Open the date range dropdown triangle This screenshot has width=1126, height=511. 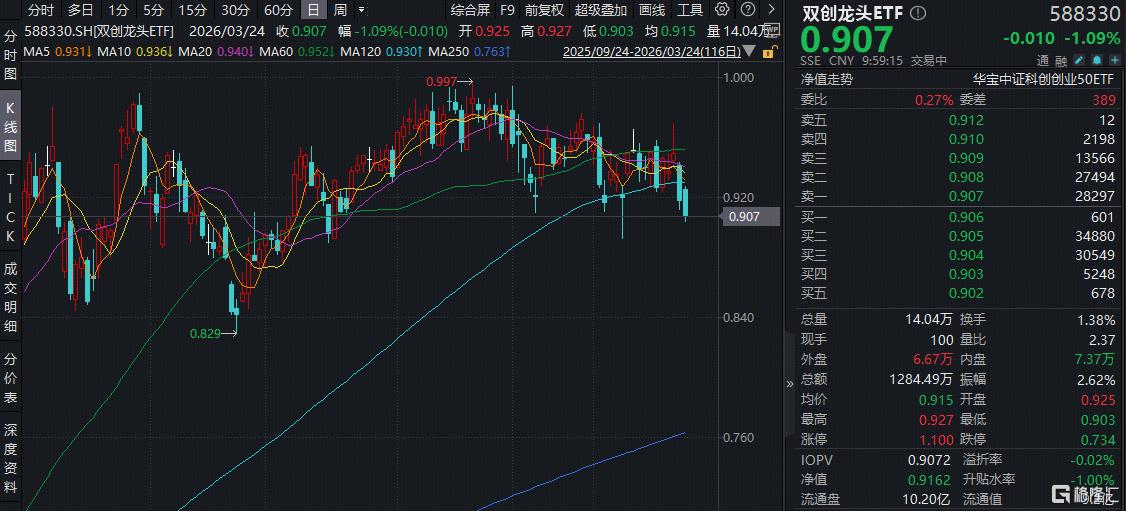pyautogui.click(x=751, y=52)
